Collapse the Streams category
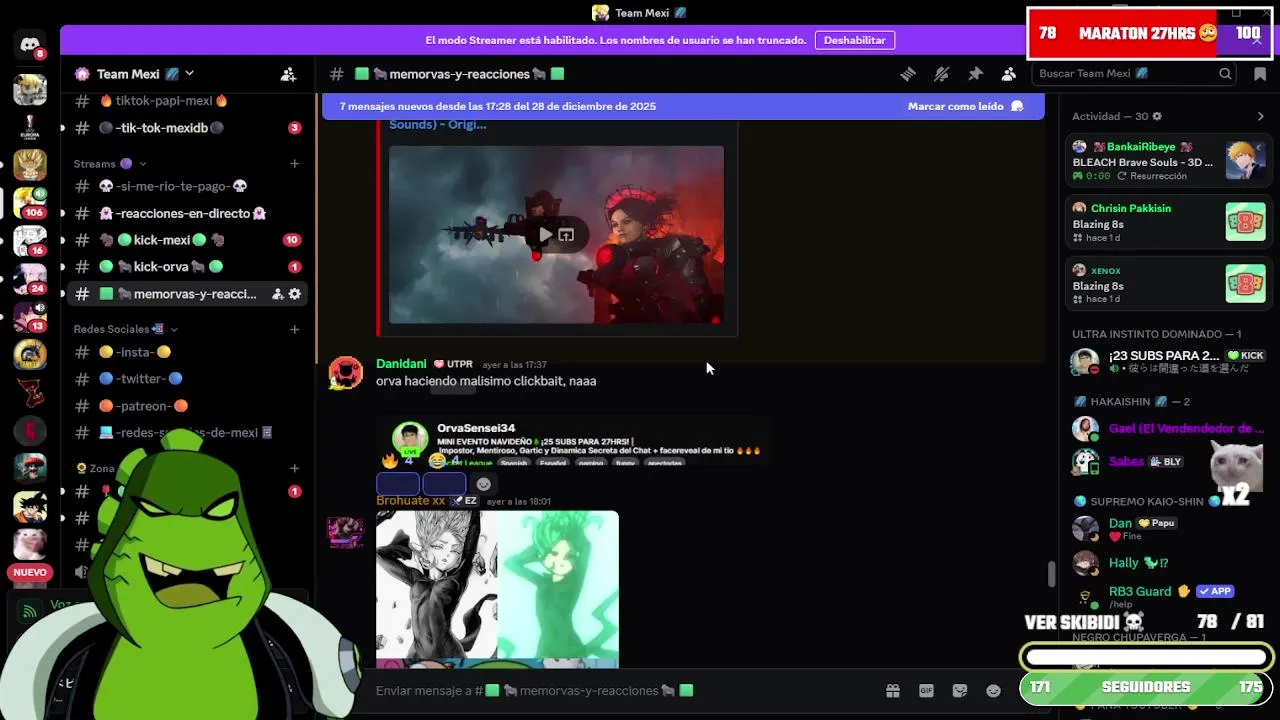The height and width of the screenshot is (720, 1280). [x=110, y=164]
